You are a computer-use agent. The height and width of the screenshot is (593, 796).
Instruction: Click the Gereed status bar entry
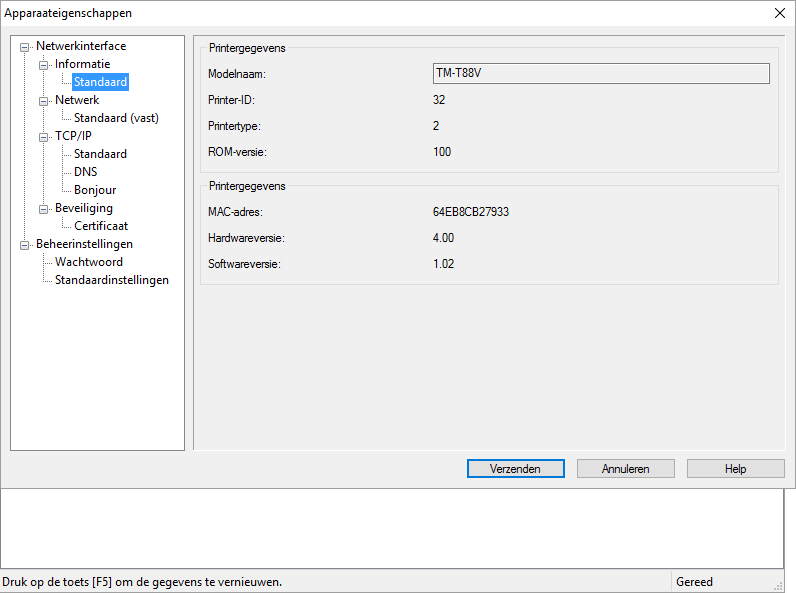tap(694, 582)
